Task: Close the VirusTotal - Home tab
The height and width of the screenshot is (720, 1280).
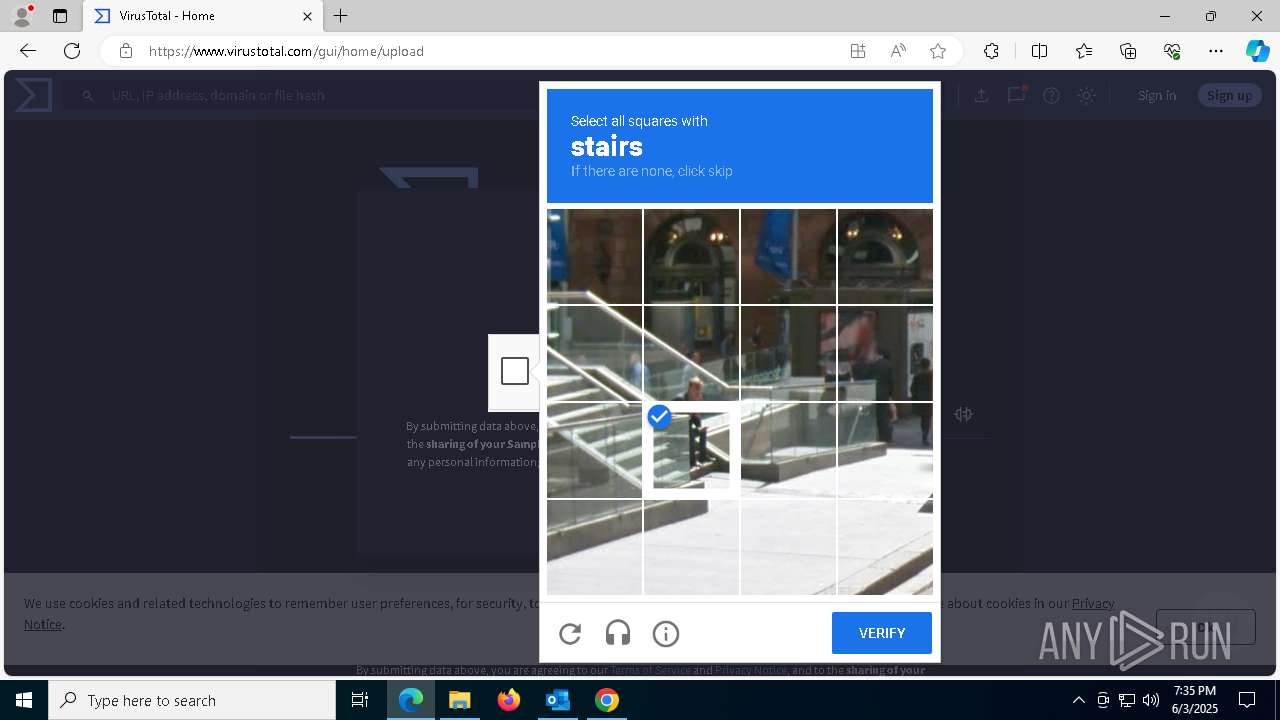Action: pyautogui.click(x=307, y=16)
